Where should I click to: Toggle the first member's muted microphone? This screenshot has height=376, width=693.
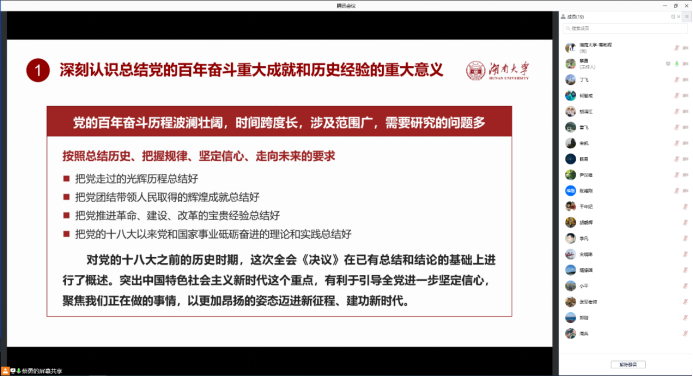pos(676,48)
